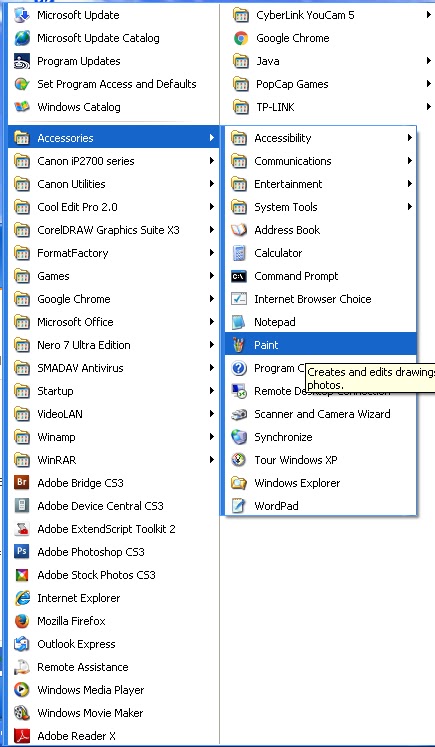Click the Adobe Bridge CS3 icon
Screen dimensions: 435x747
(x=22, y=483)
